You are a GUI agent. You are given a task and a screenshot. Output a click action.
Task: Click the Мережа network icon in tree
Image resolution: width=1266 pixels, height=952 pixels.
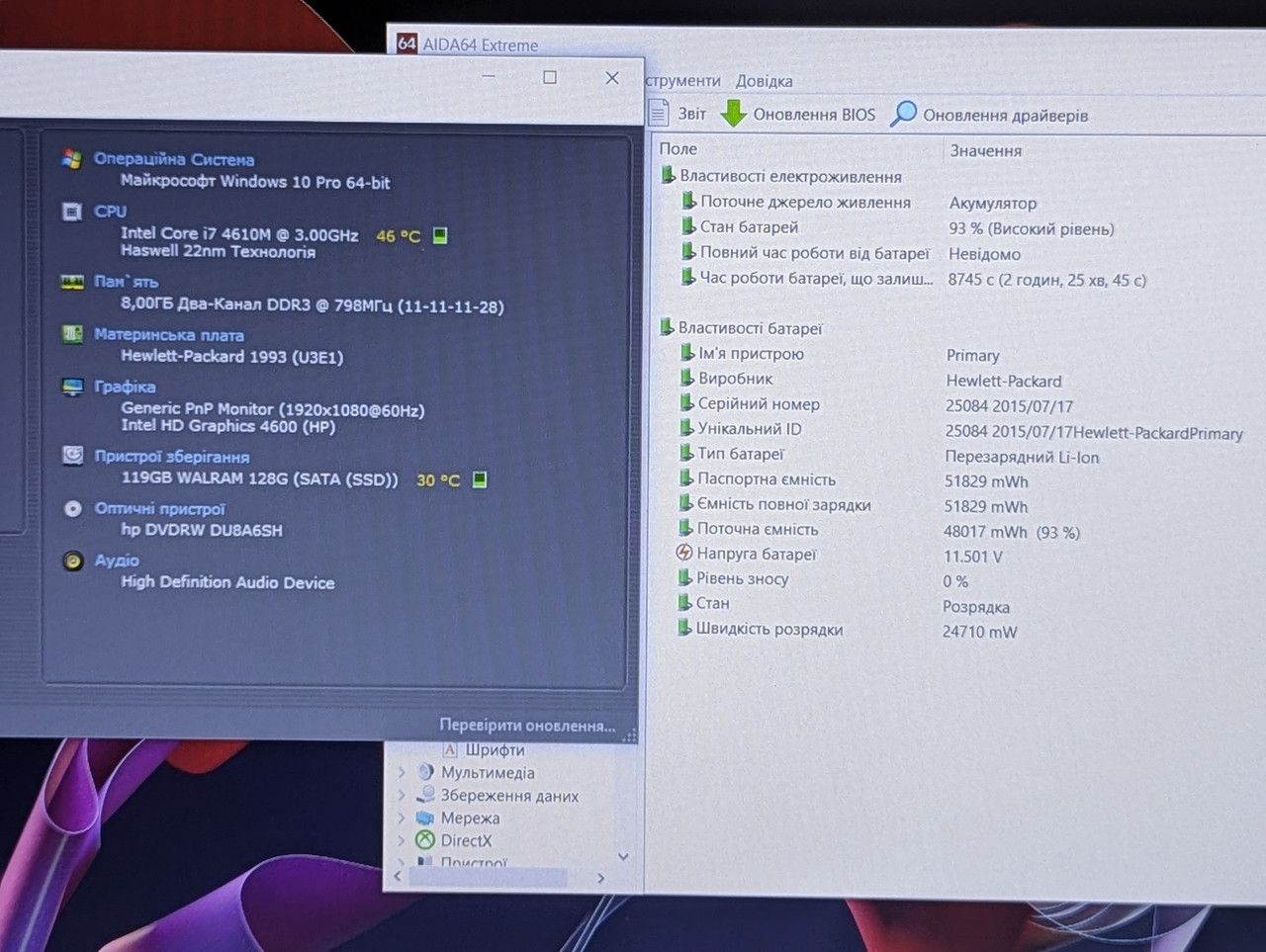(425, 818)
